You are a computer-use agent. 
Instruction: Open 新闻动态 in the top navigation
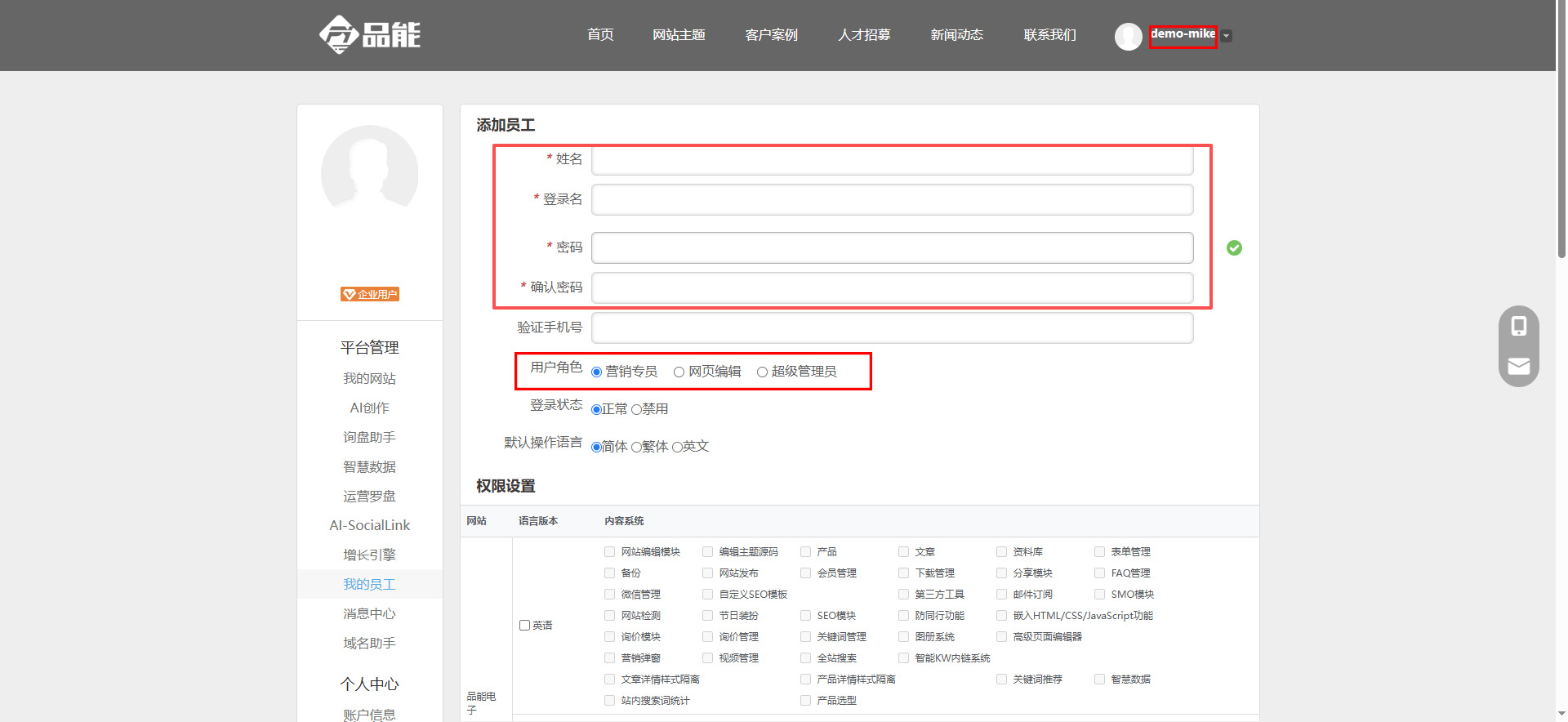[956, 35]
